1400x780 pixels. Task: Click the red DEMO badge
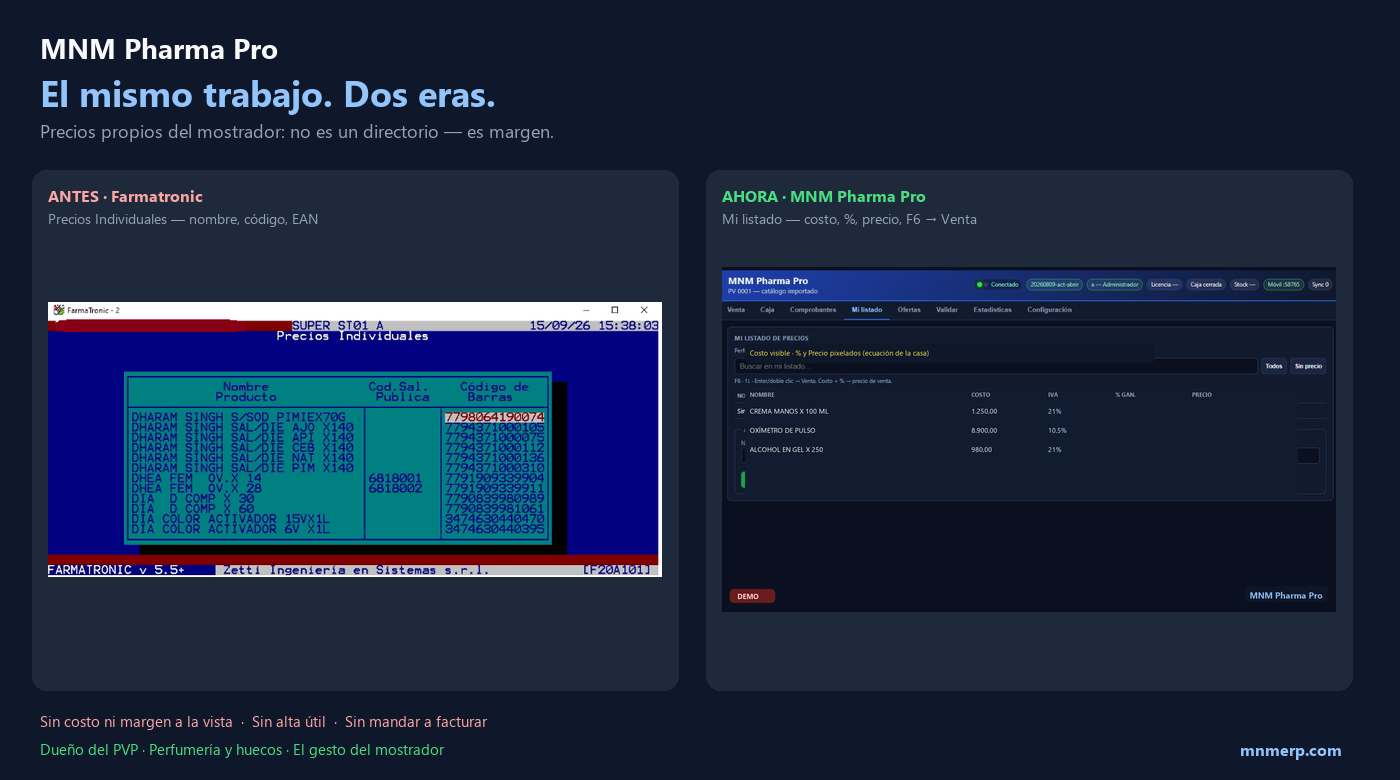(751, 596)
